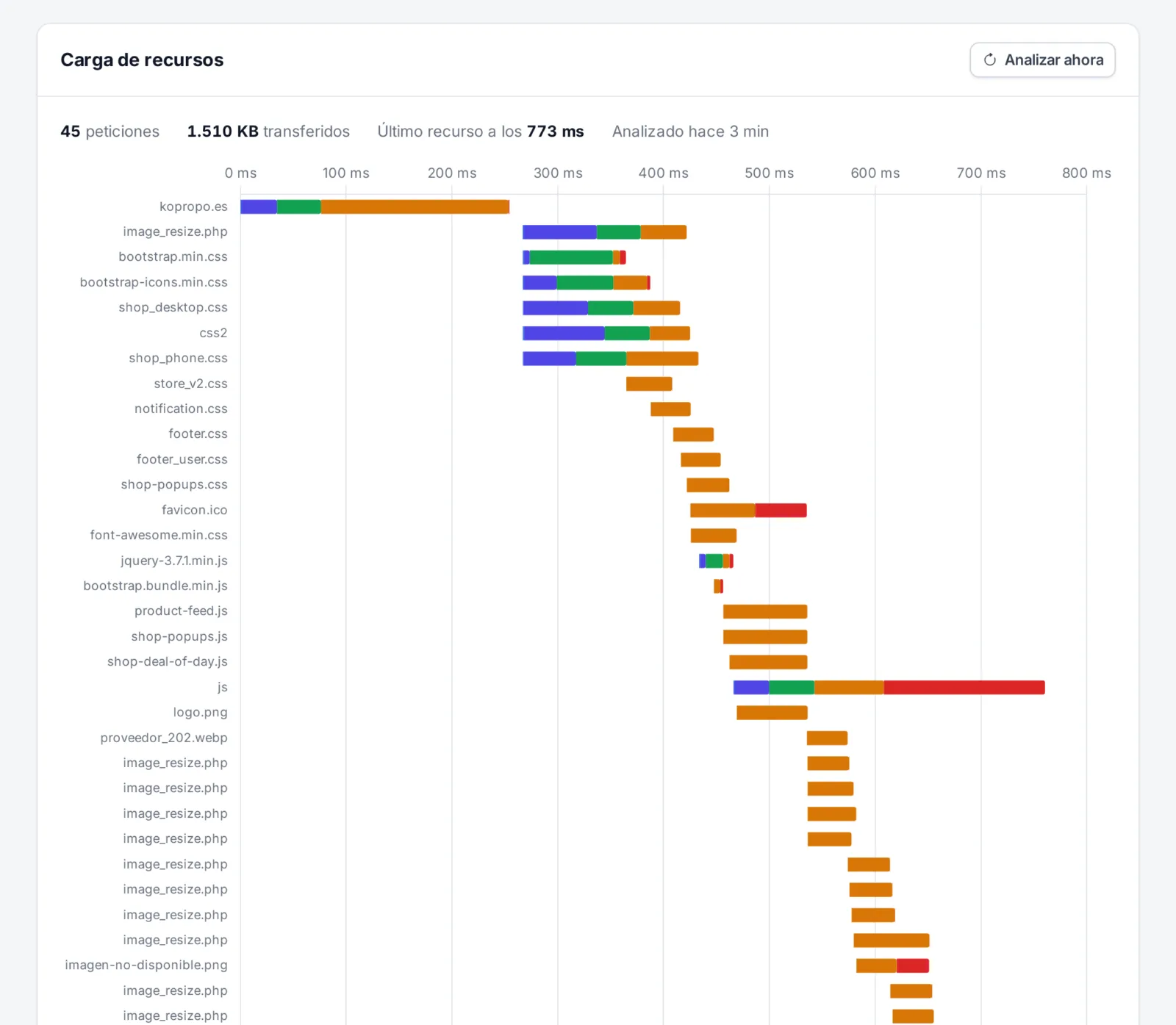Click imagen-no-disponible.png label
This screenshot has width=1176, height=1025.
click(x=146, y=965)
